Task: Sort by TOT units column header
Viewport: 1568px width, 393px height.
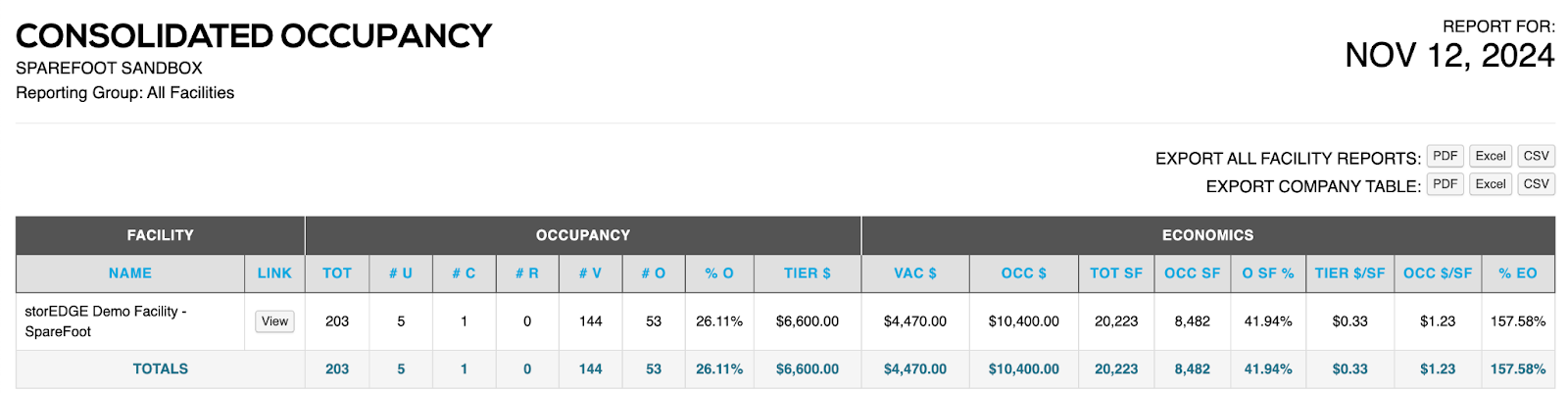Action: point(337,273)
